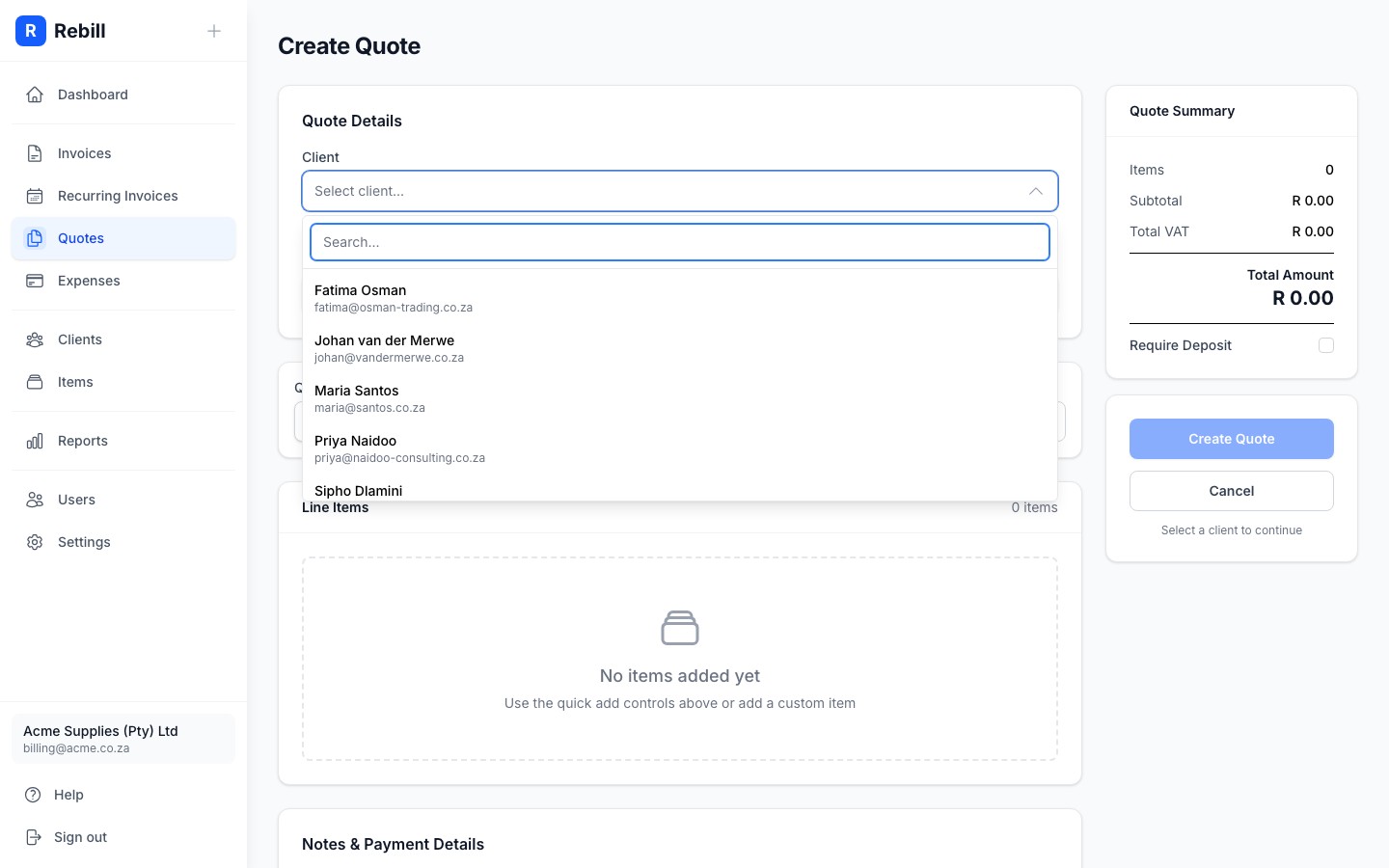Click the Items box icon
The height and width of the screenshot is (868, 1389).
pyautogui.click(x=36, y=382)
